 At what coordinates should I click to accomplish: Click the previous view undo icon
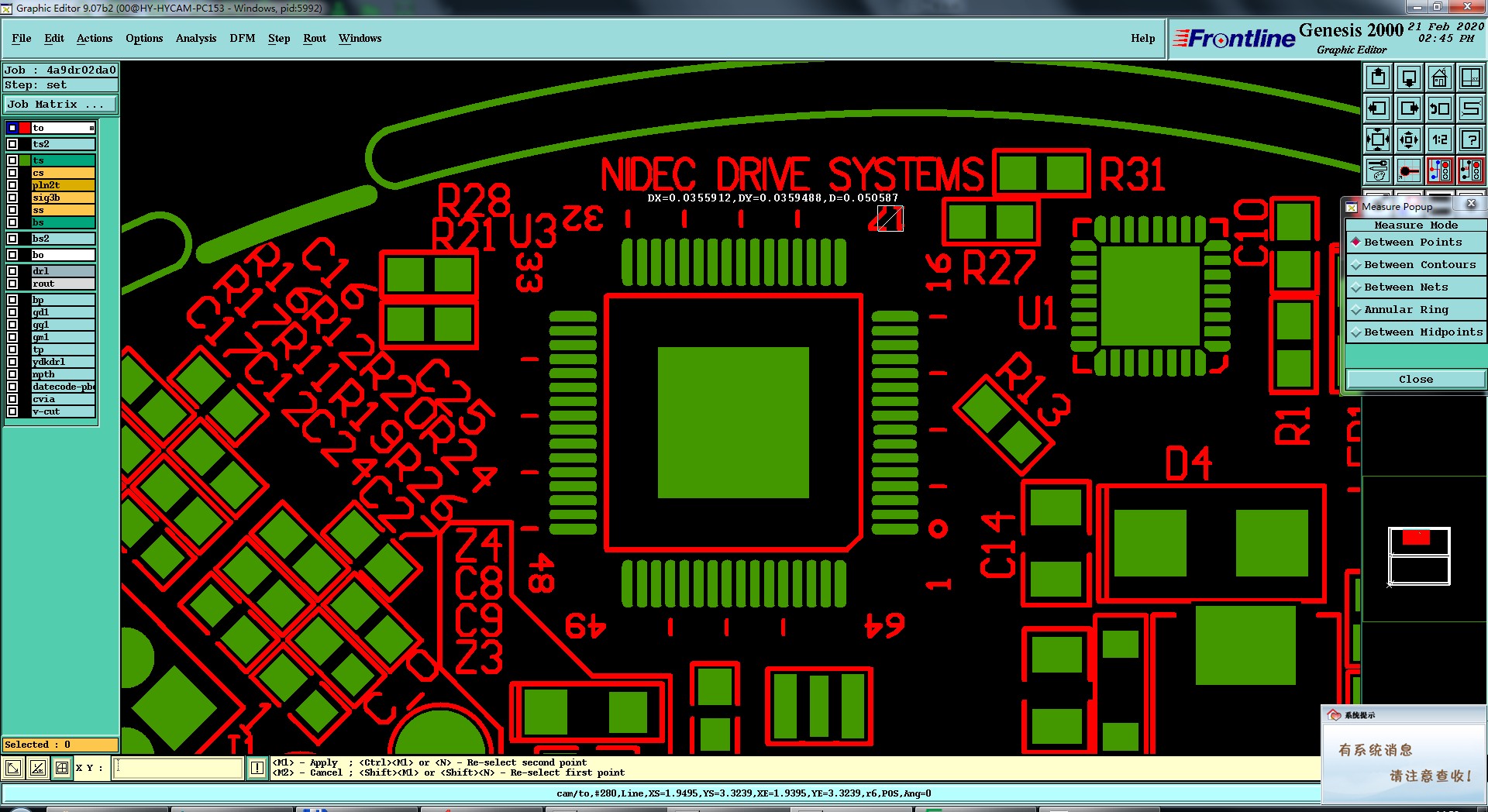click(1440, 108)
